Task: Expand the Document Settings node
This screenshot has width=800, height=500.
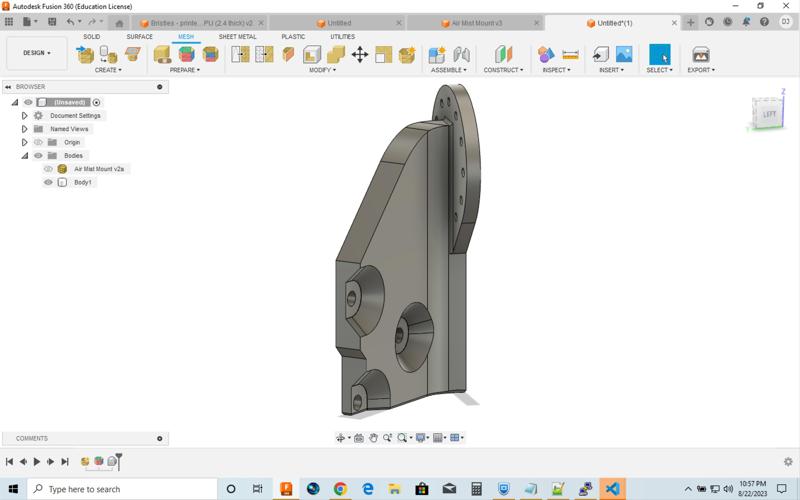Action: pos(25,116)
